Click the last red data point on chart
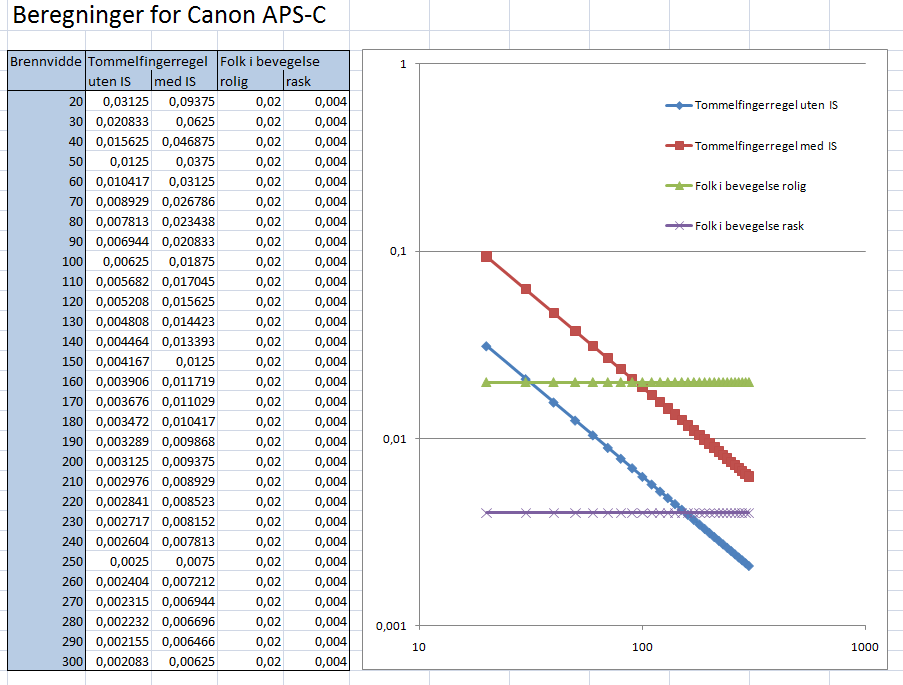 click(x=749, y=476)
